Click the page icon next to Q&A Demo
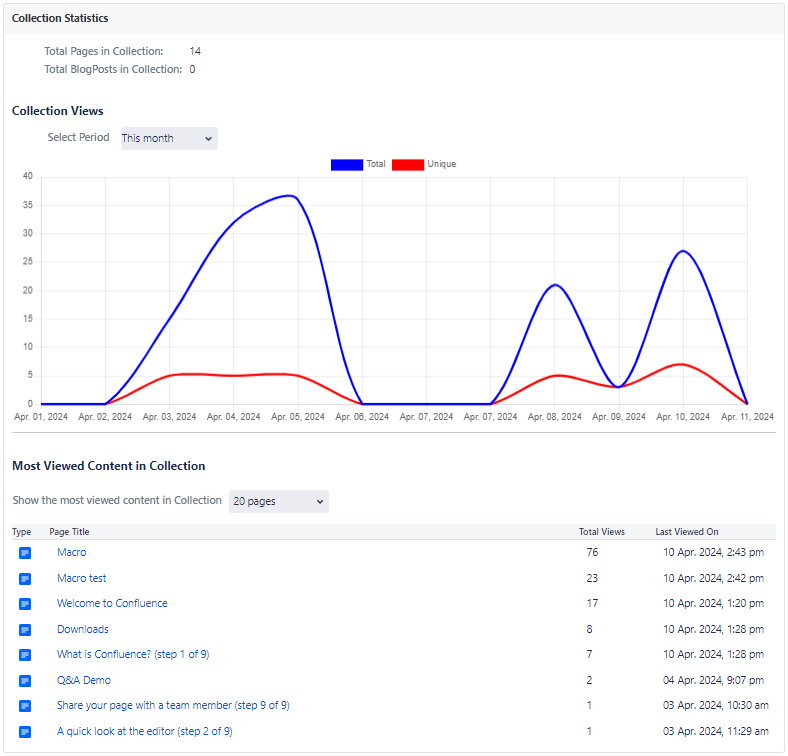 pos(25,681)
